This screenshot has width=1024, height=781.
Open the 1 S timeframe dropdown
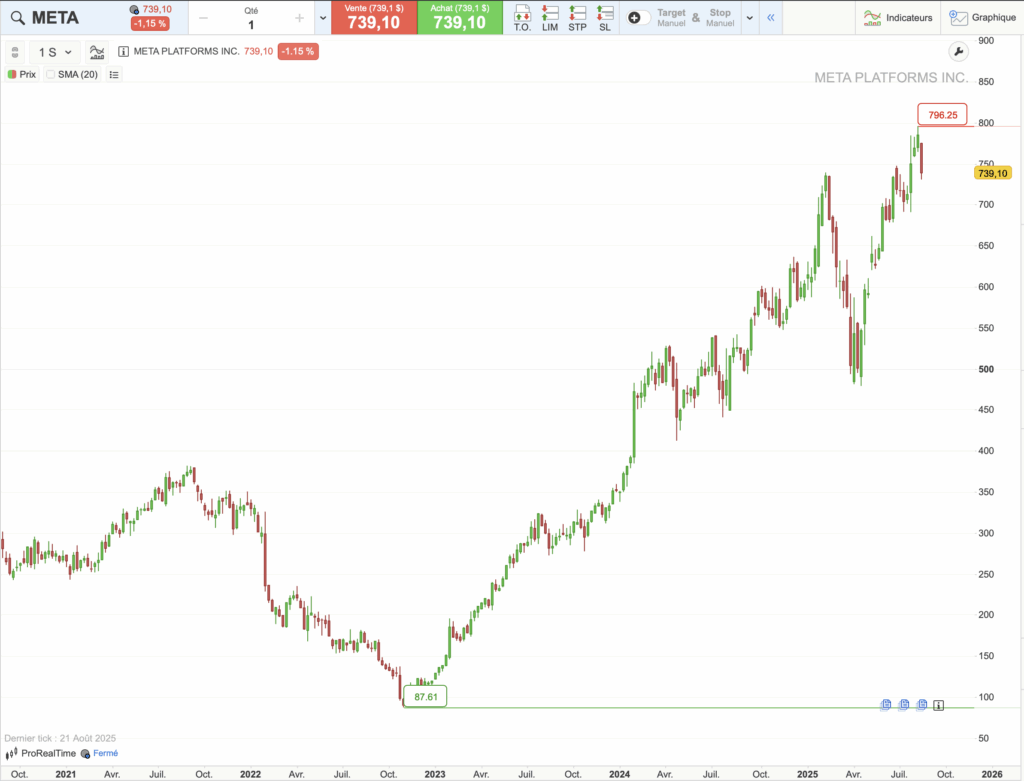pyautogui.click(x=55, y=52)
